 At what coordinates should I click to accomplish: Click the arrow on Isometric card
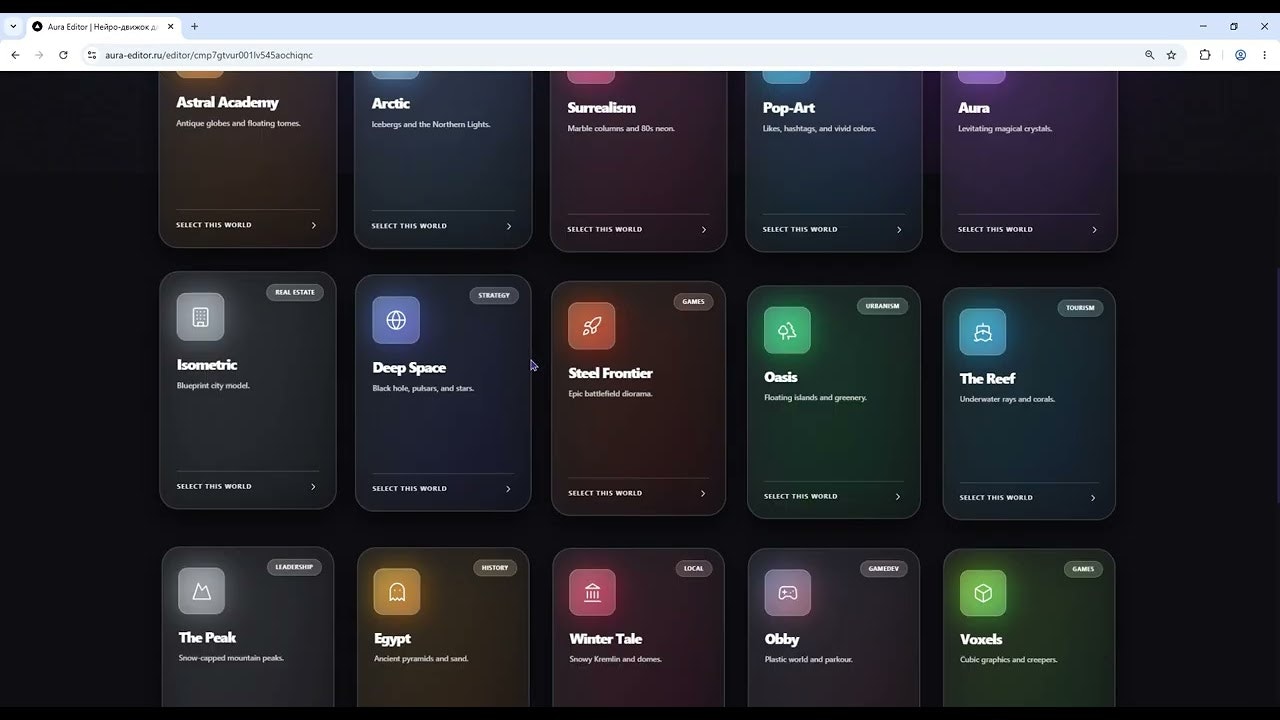(x=312, y=486)
